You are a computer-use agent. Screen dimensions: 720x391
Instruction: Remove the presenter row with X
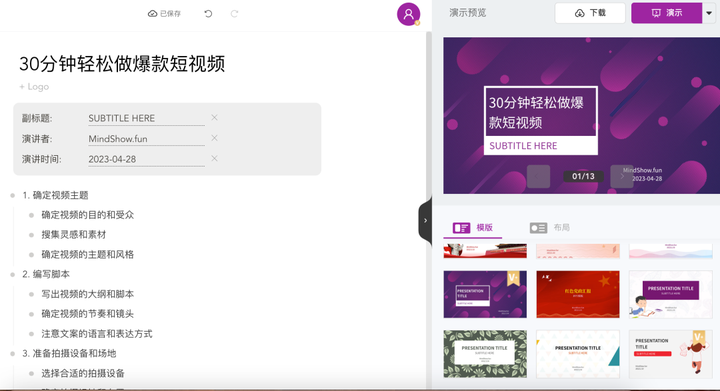pos(214,138)
